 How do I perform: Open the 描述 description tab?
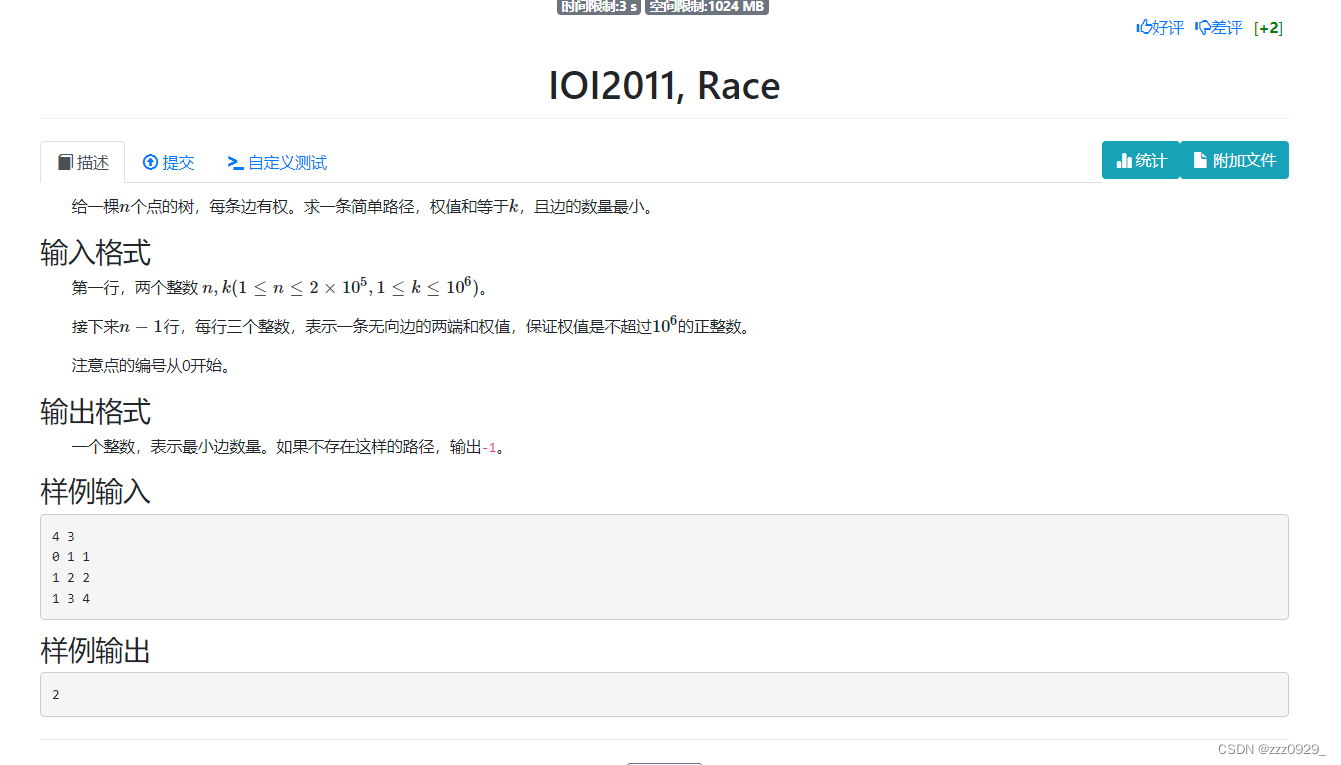click(x=83, y=162)
